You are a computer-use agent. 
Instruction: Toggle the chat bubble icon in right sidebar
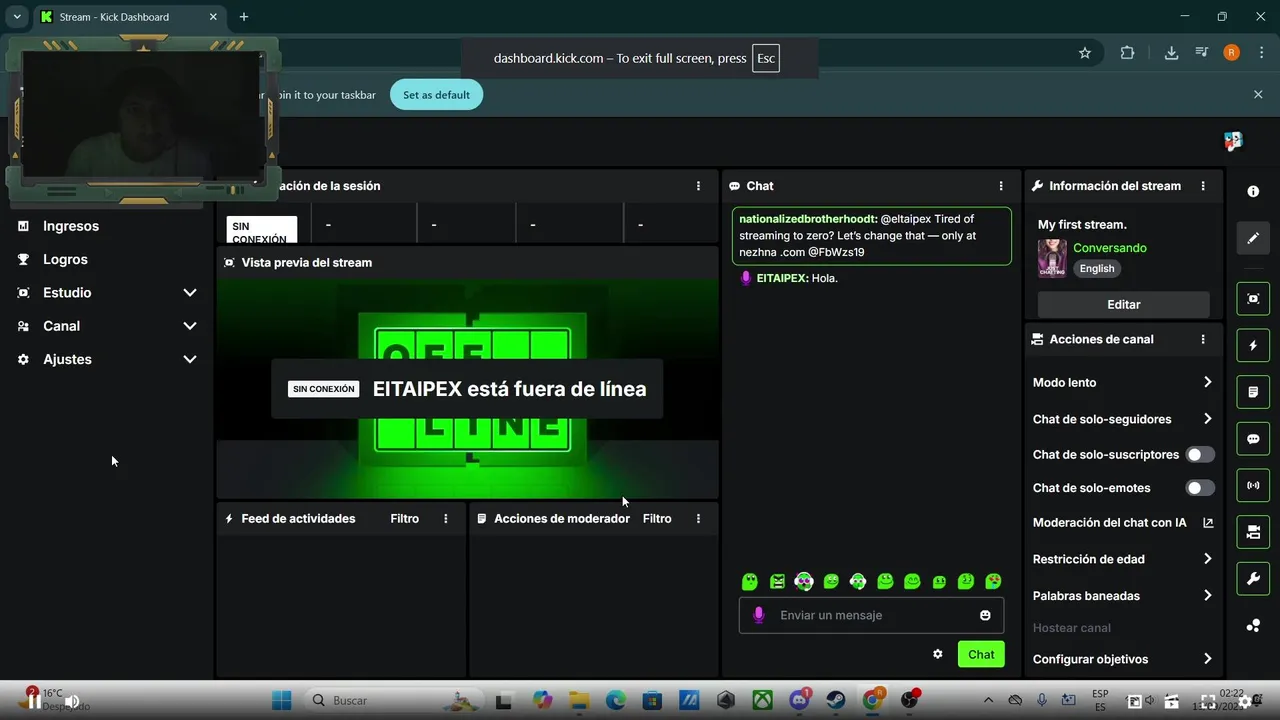click(x=1253, y=439)
